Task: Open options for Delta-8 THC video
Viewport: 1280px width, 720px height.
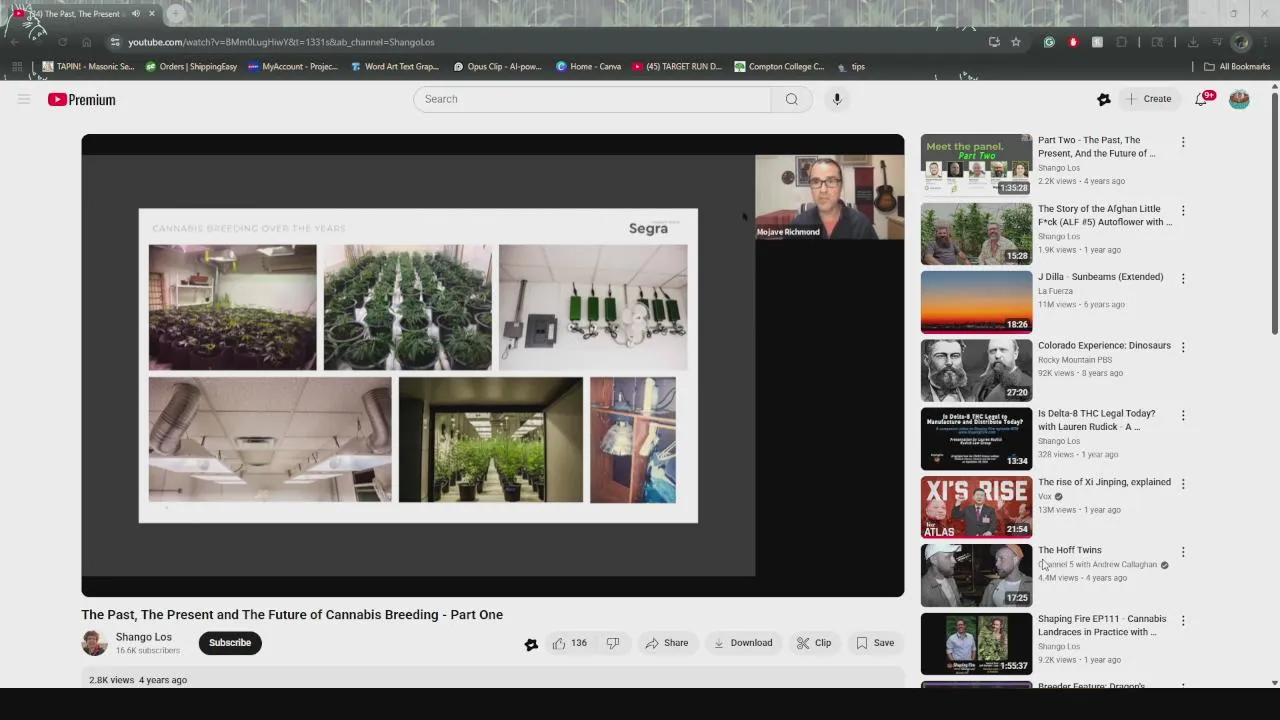Action: pyautogui.click(x=1183, y=415)
